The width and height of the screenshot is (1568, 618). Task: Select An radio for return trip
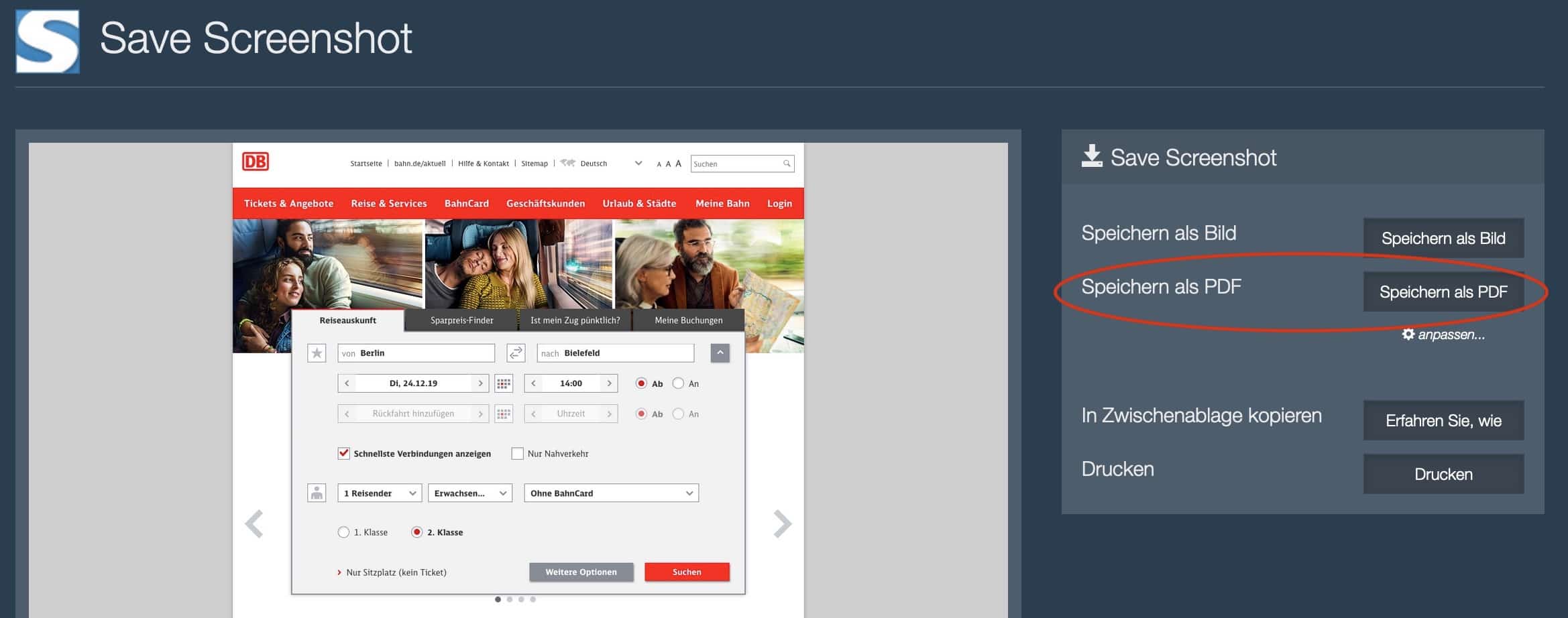pyautogui.click(x=678, y=414)
